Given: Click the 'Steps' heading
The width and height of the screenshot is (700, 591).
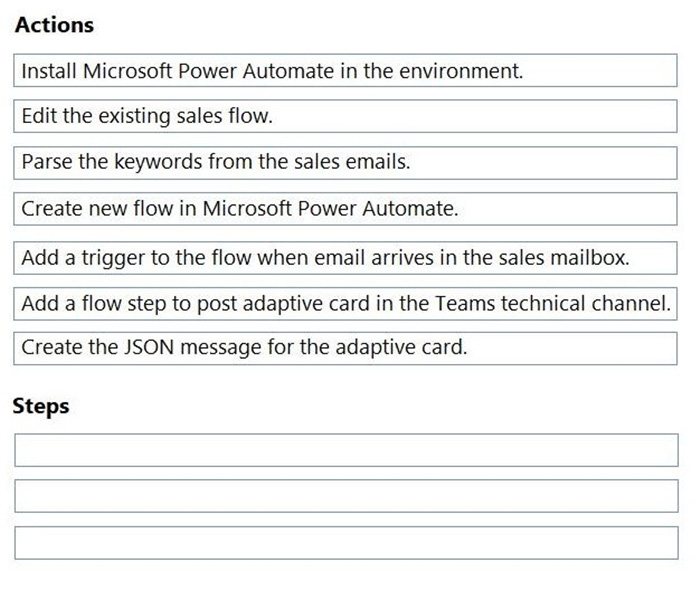Looking at the screenshot, I should (41, 406).
